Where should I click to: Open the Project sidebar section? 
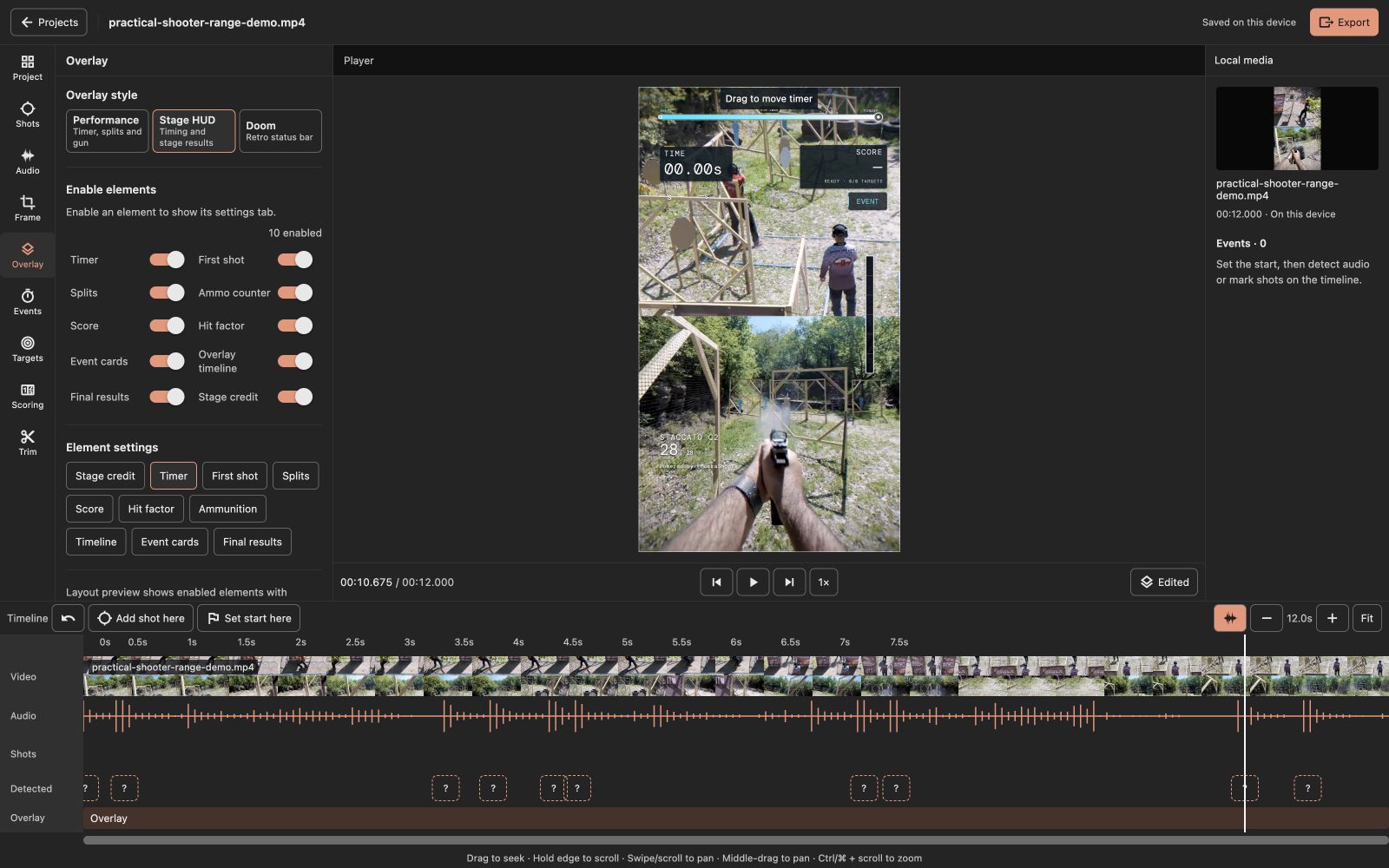tap(28, 69)
